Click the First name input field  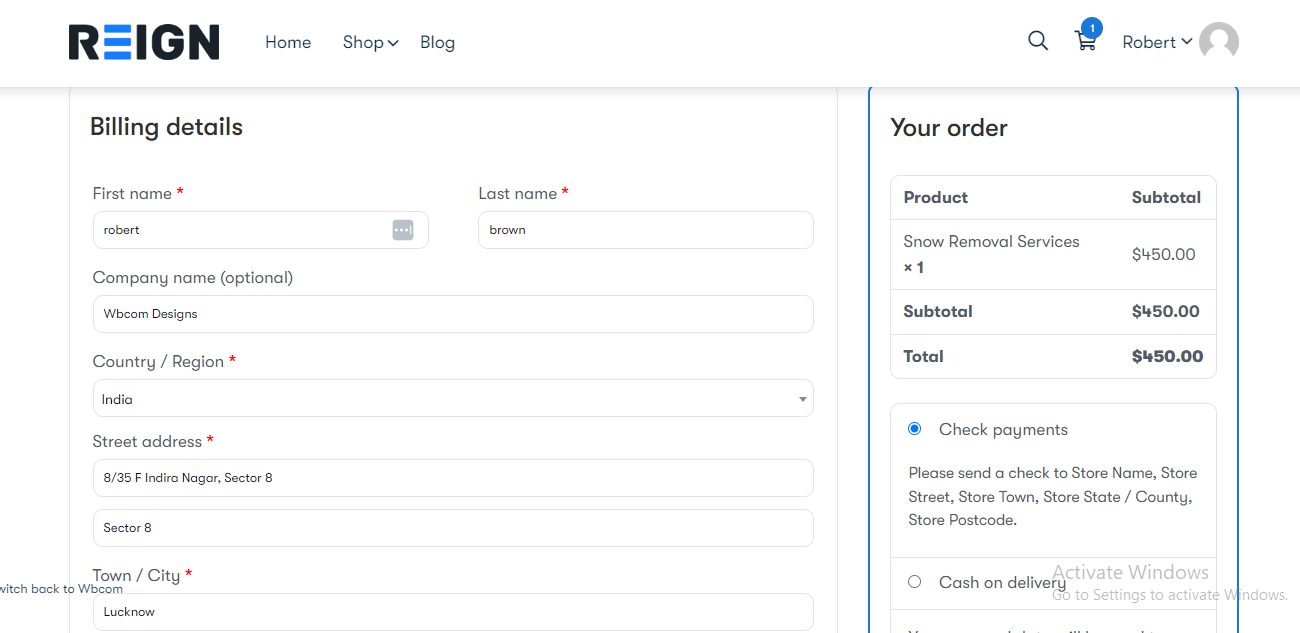[x=240, y=230]
